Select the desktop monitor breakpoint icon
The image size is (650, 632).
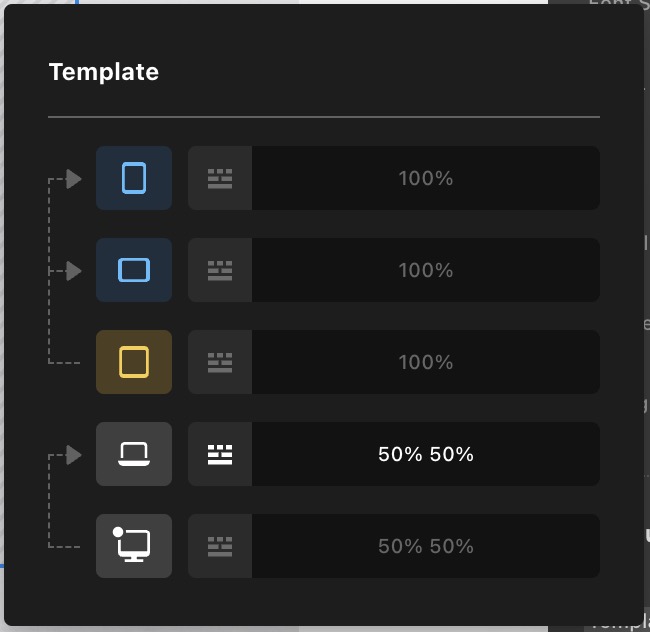pos(134,546)
